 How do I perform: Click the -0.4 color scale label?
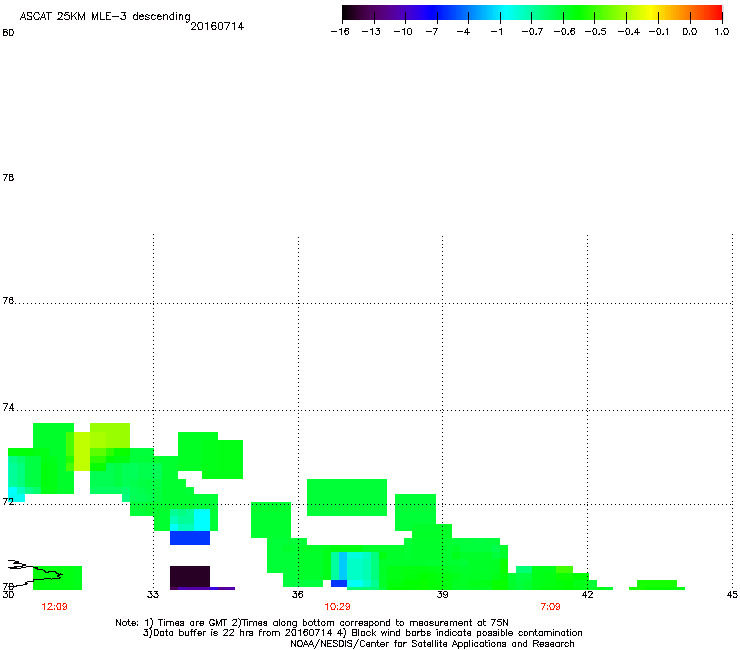(x=629, y=32)
